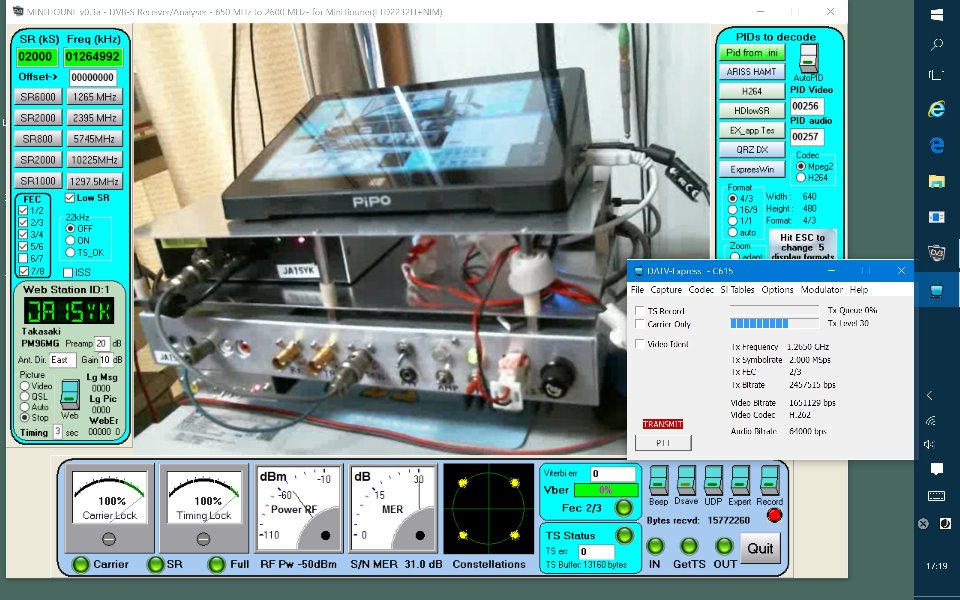
Task: Flip the Expert switch
Action: pyautogui.click(x=740, y=481)
